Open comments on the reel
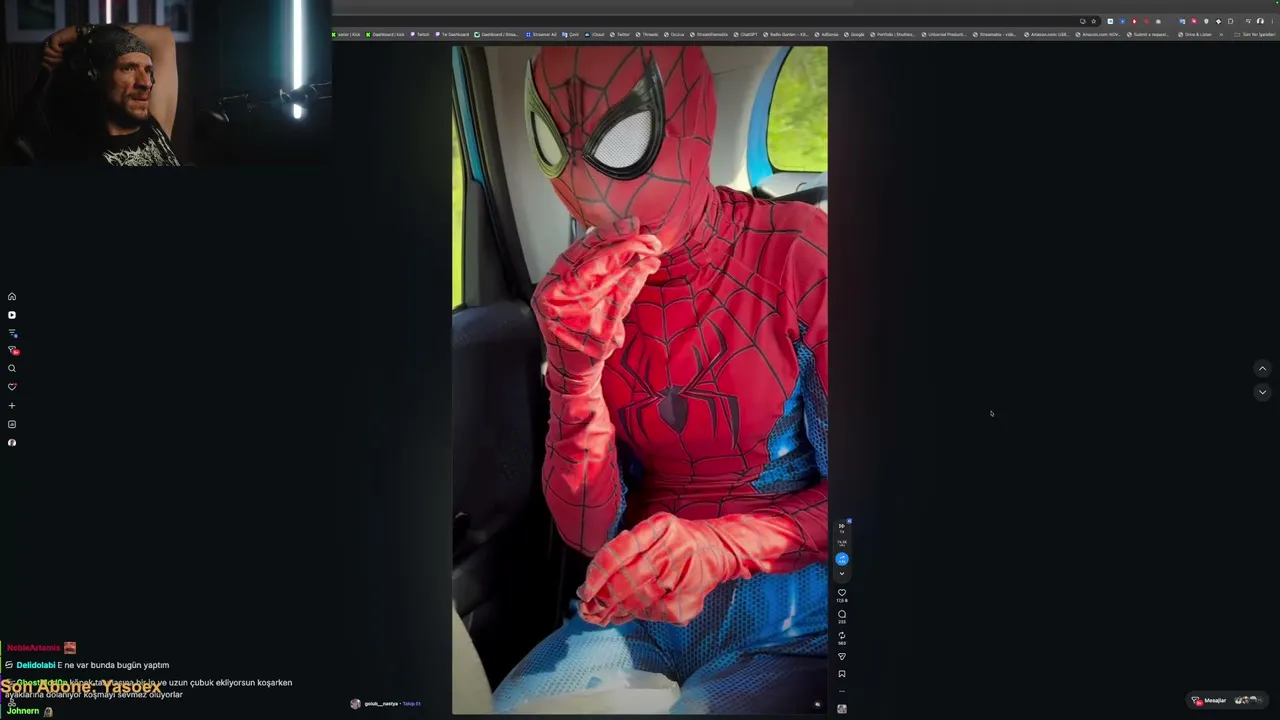This screenshot has height=720, width=1280. tap(842, 615)
